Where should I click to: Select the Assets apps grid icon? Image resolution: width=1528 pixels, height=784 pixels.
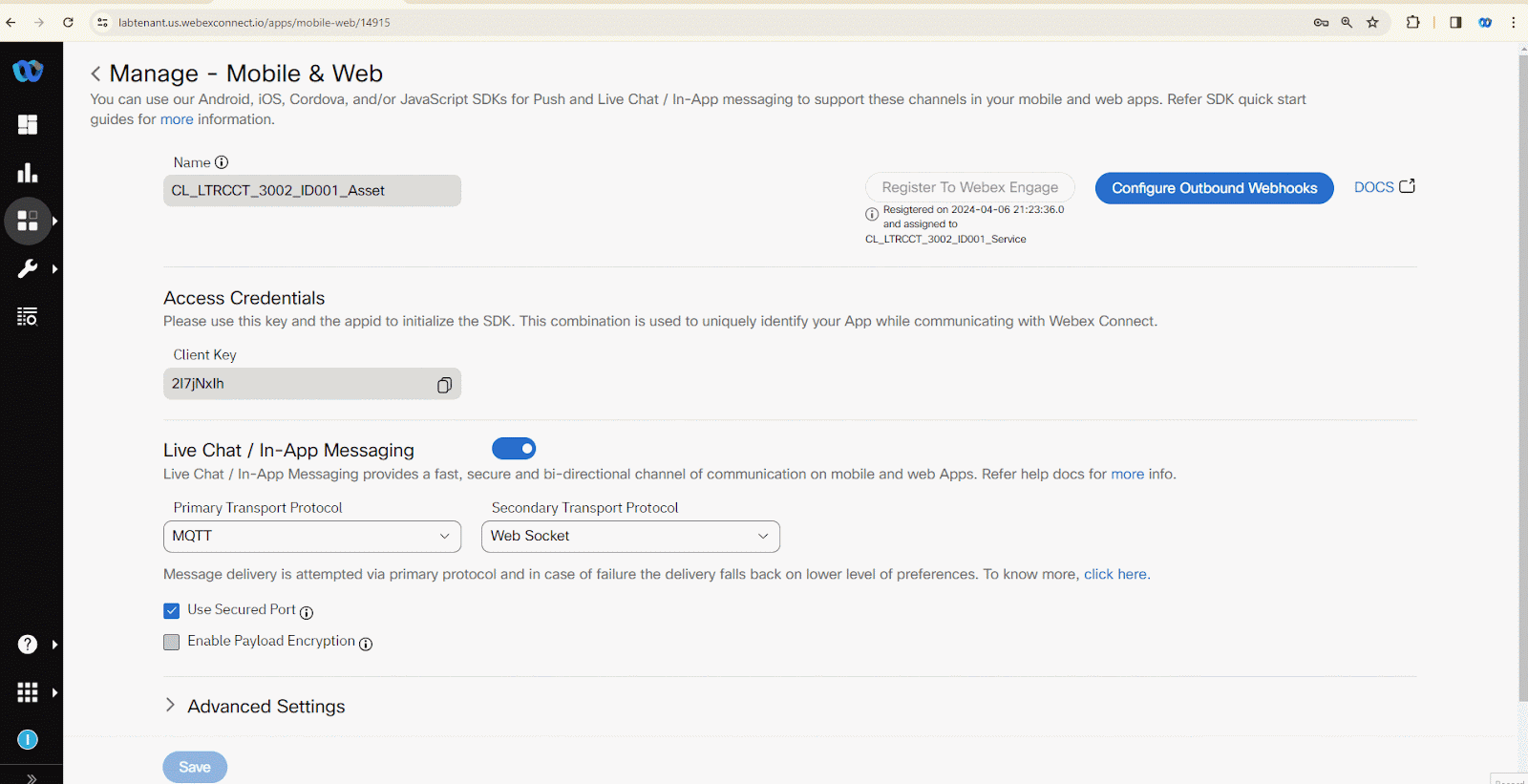28,222
